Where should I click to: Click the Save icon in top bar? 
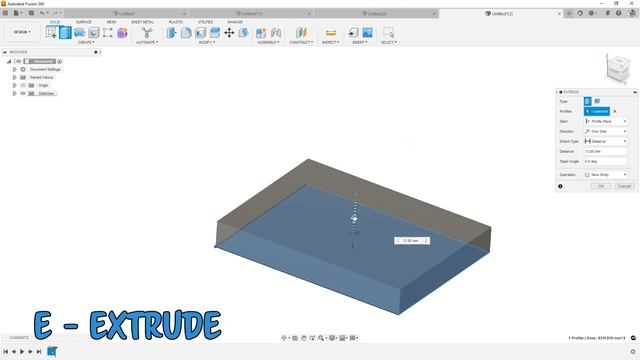[31, 13]
